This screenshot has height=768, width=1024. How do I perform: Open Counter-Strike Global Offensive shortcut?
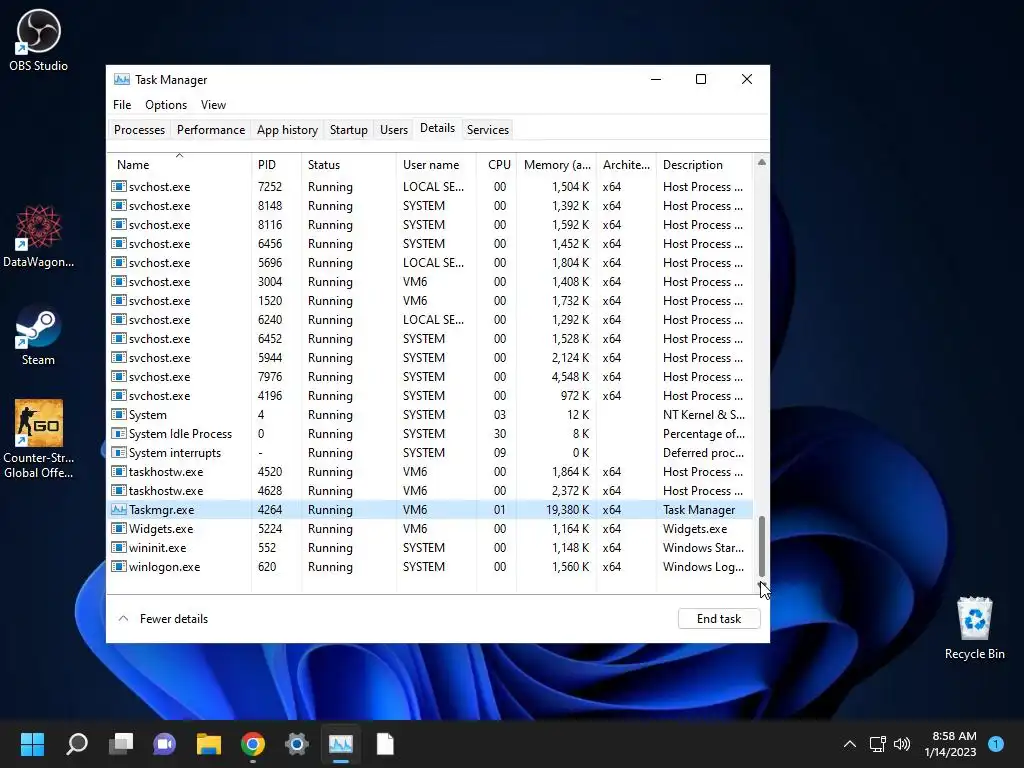pos(38,439)
